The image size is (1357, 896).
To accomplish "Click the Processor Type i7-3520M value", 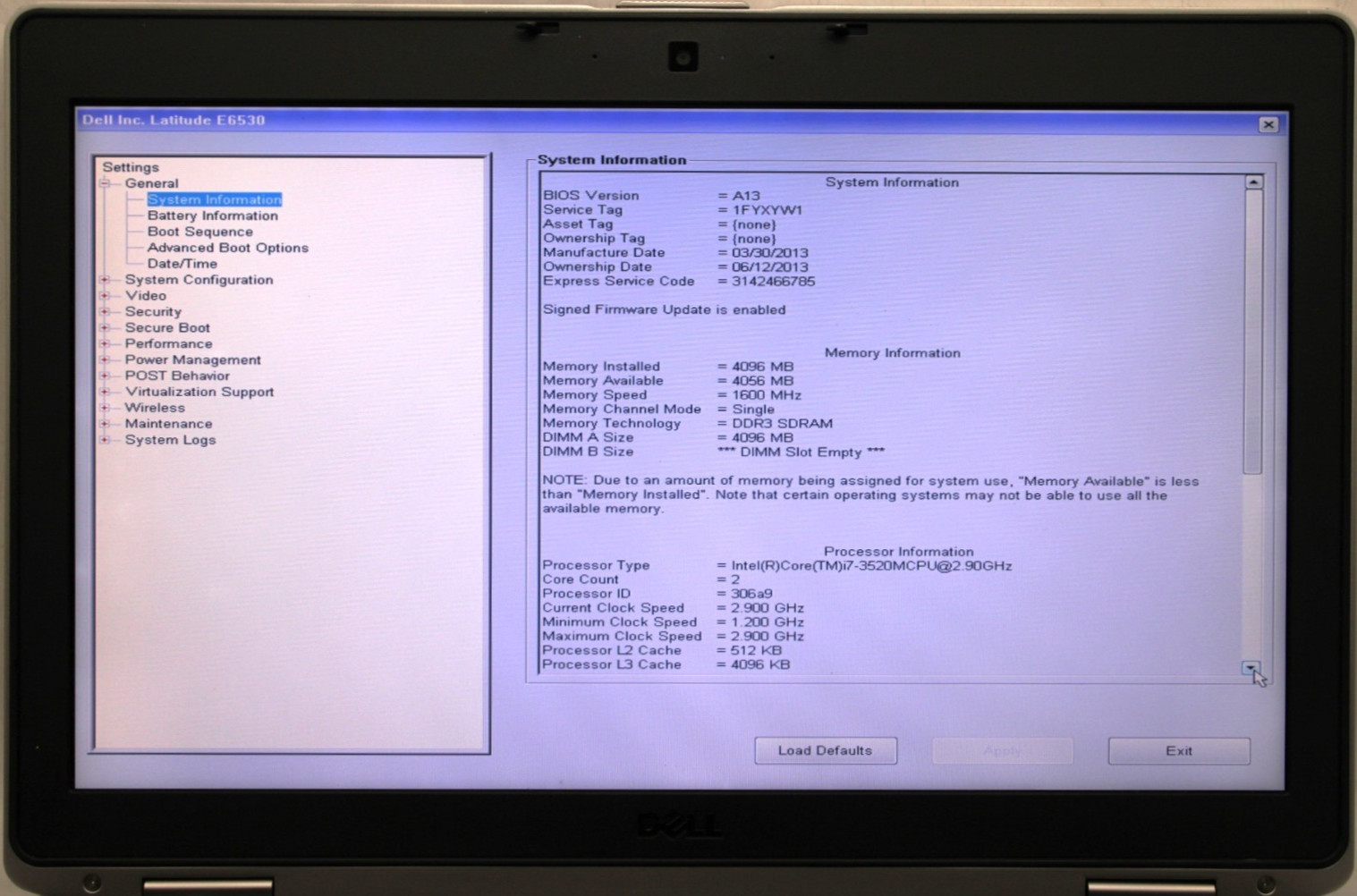I will pyautogui.click(x=871, y=566).
